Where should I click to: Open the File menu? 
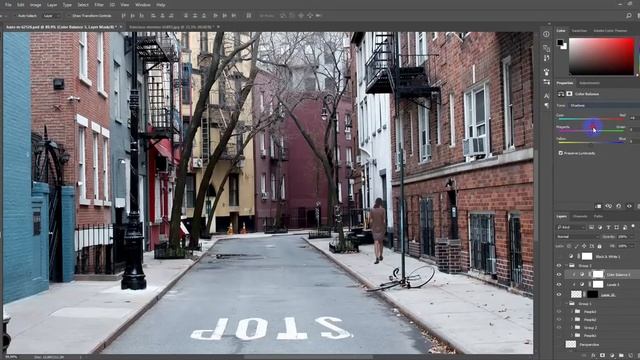tap(8, 5)
